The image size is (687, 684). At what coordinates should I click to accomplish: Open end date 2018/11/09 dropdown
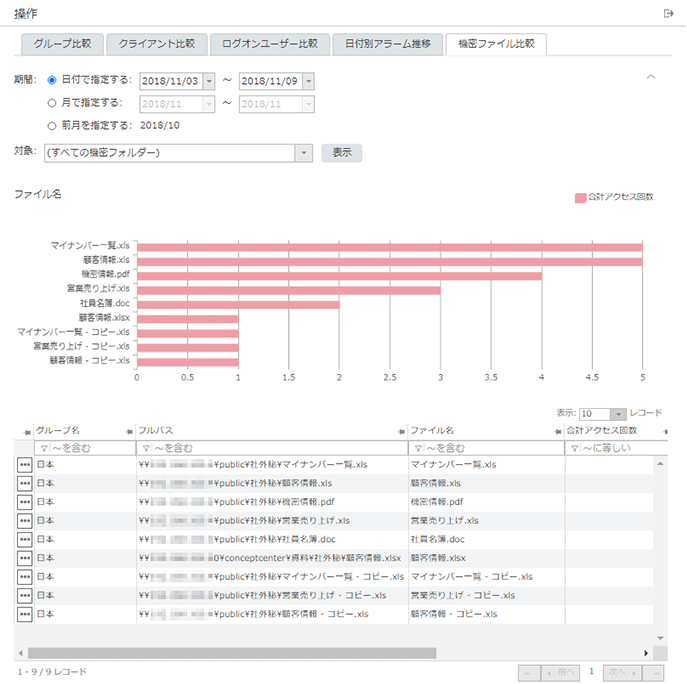[308, 81]
